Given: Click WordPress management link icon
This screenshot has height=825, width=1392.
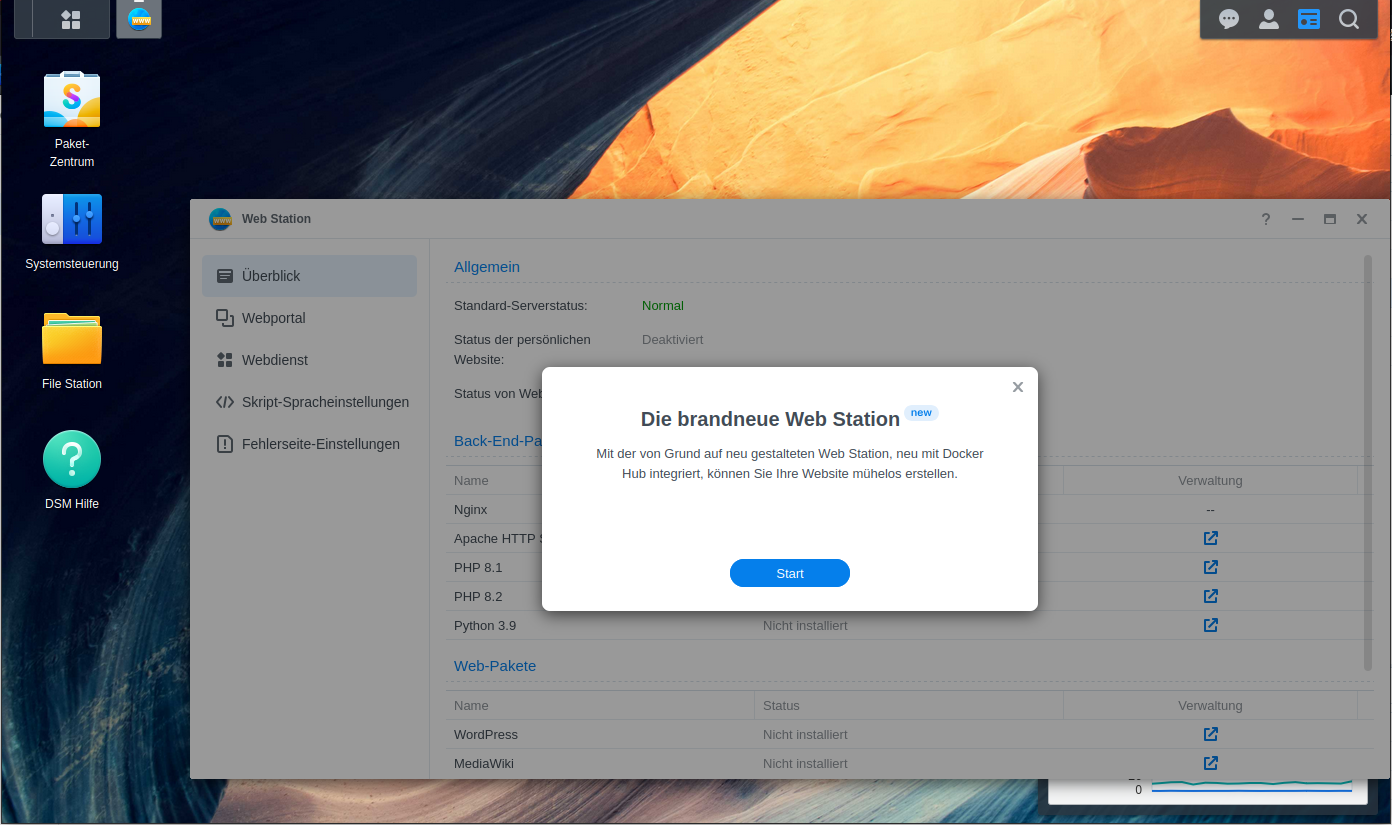Looking at the screenshot, I should [1210, 734].
